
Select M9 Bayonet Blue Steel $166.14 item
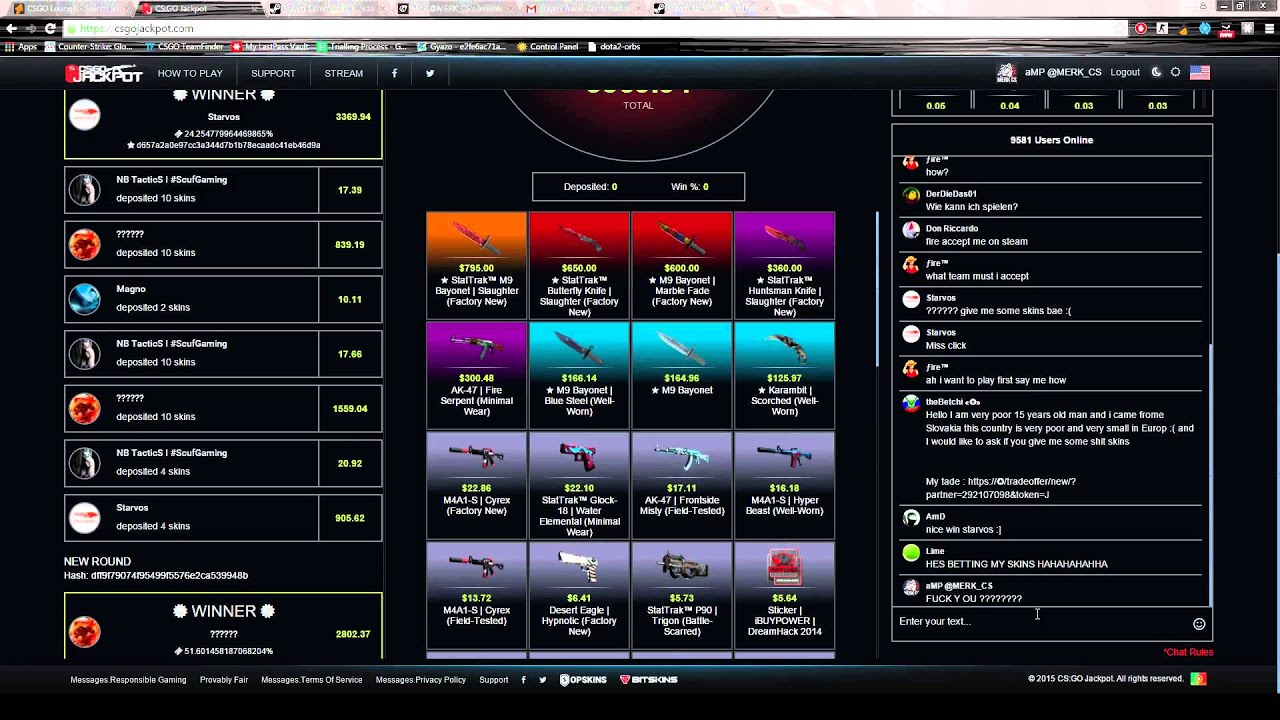point(579,374)
